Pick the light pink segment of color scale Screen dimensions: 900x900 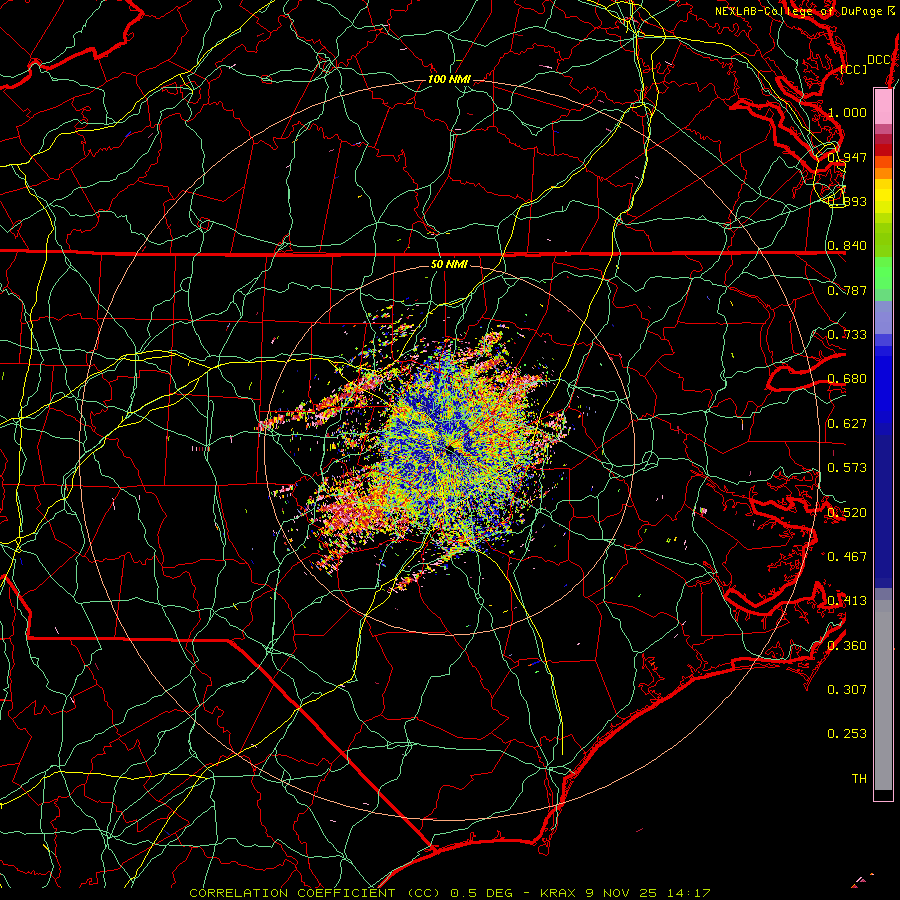[883, 106]
